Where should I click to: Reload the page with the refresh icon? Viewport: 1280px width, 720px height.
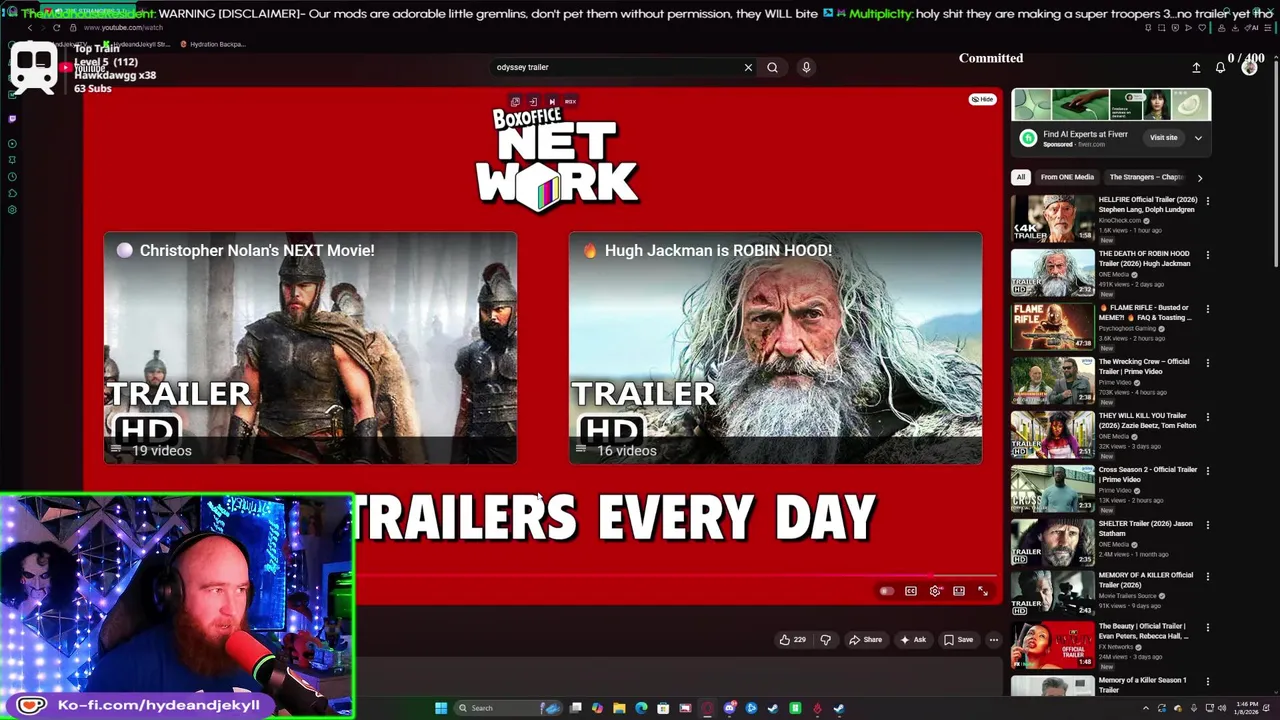56,27
